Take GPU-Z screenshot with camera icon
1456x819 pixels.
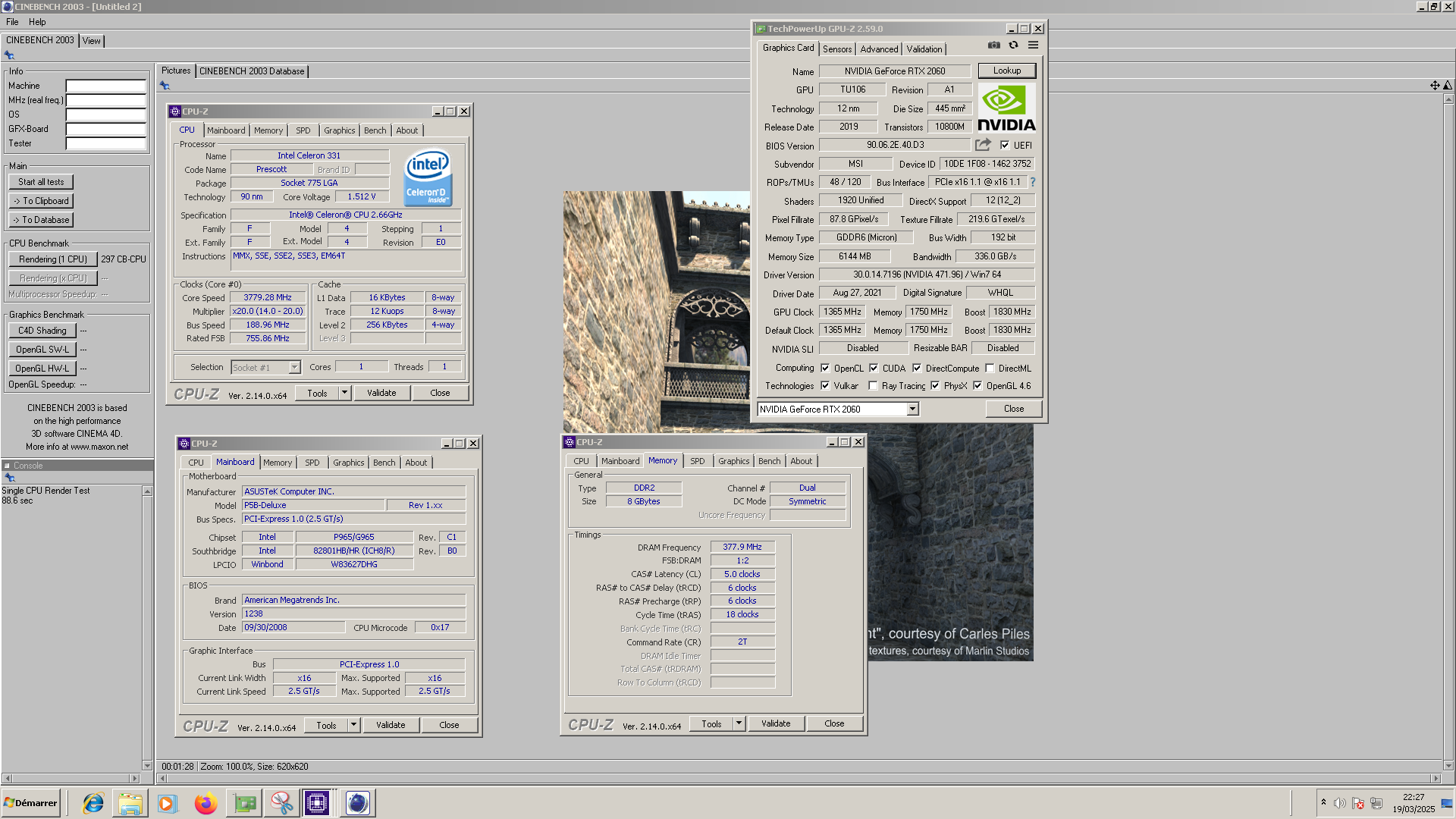click(x=994, y=45)
